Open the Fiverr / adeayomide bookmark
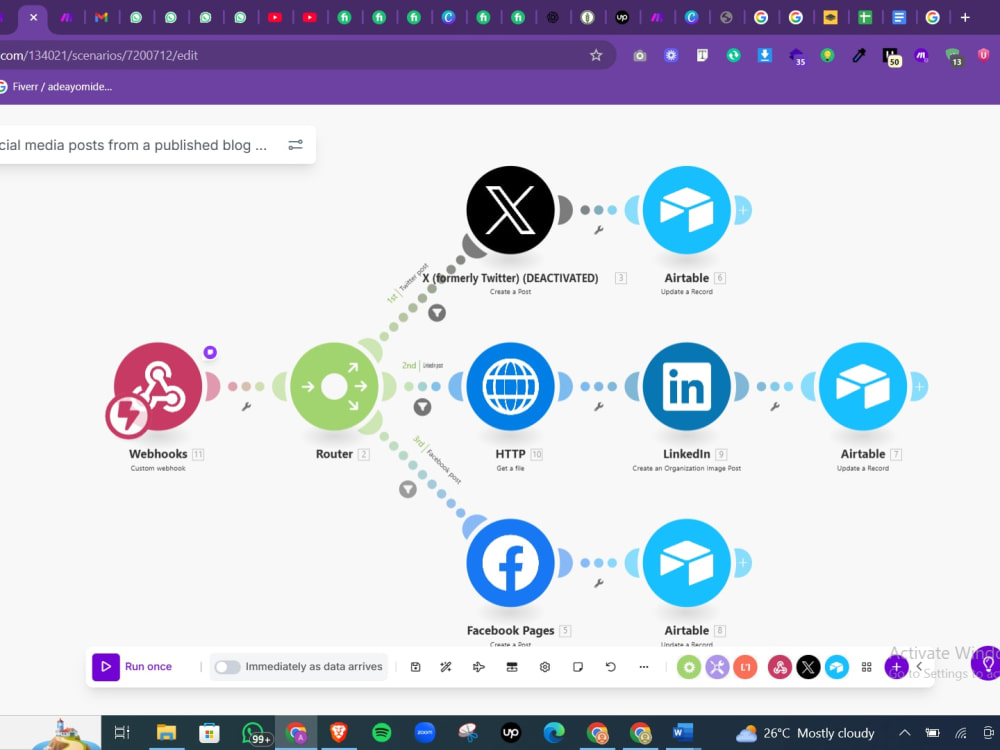1000x750 pixels. point(56,87)
